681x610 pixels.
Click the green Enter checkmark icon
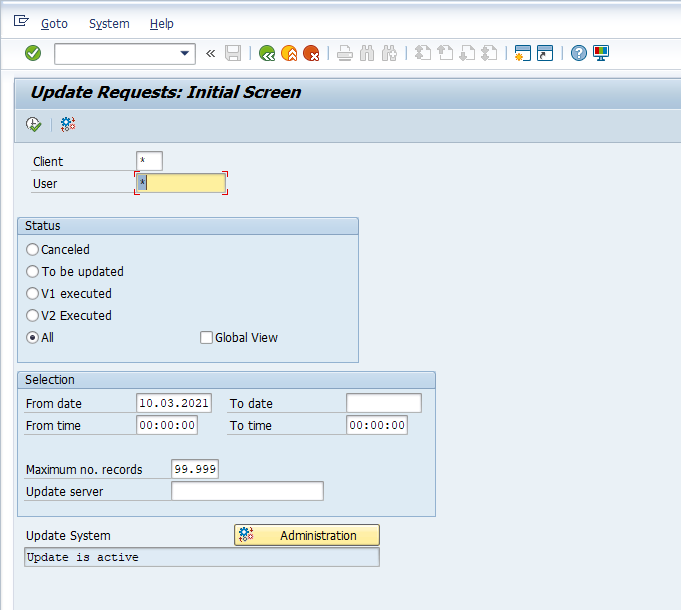pyautogui.click(x=33, y=53)
